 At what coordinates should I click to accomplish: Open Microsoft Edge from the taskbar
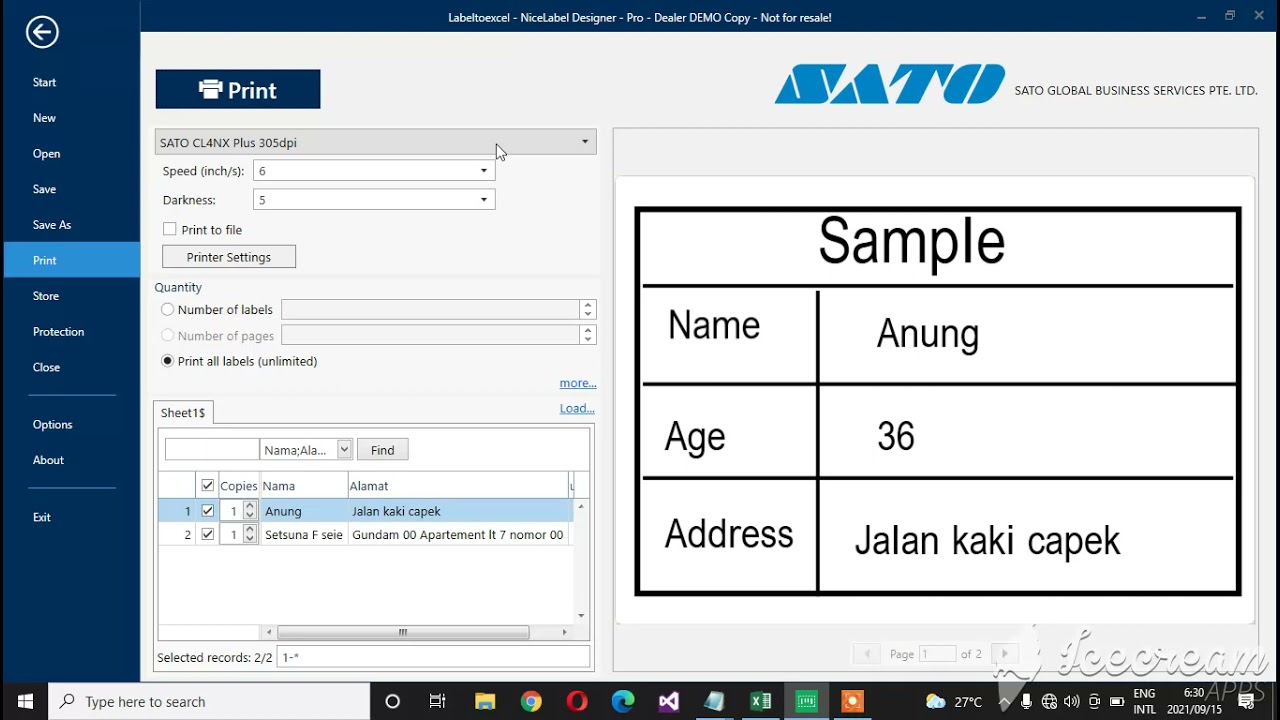(x=623, y=701)
